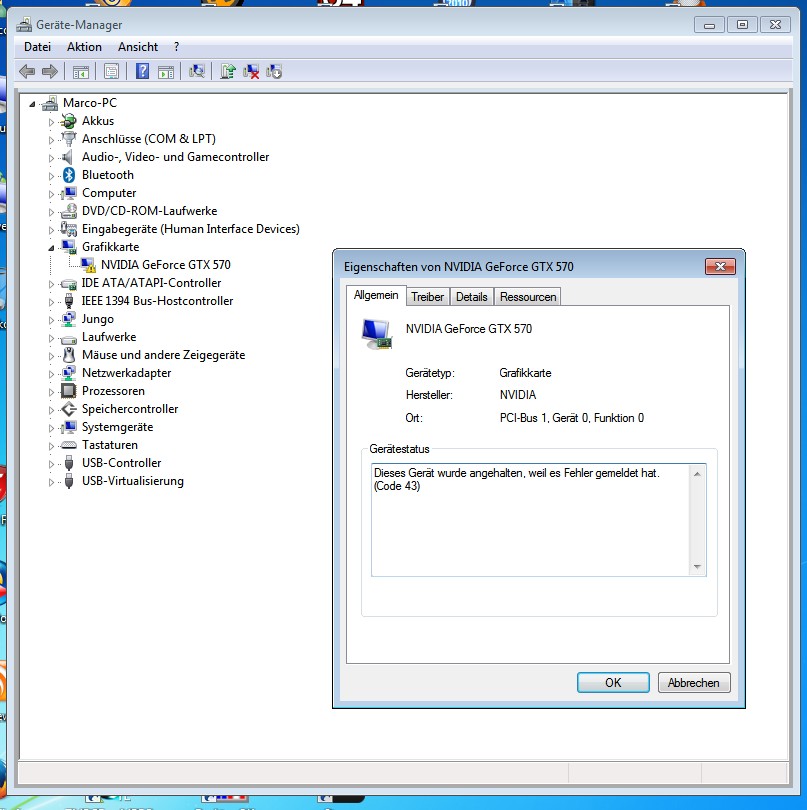Click the Abbrechen button
The height and width of the screenshot is (810, 807).
pos(694,682)
